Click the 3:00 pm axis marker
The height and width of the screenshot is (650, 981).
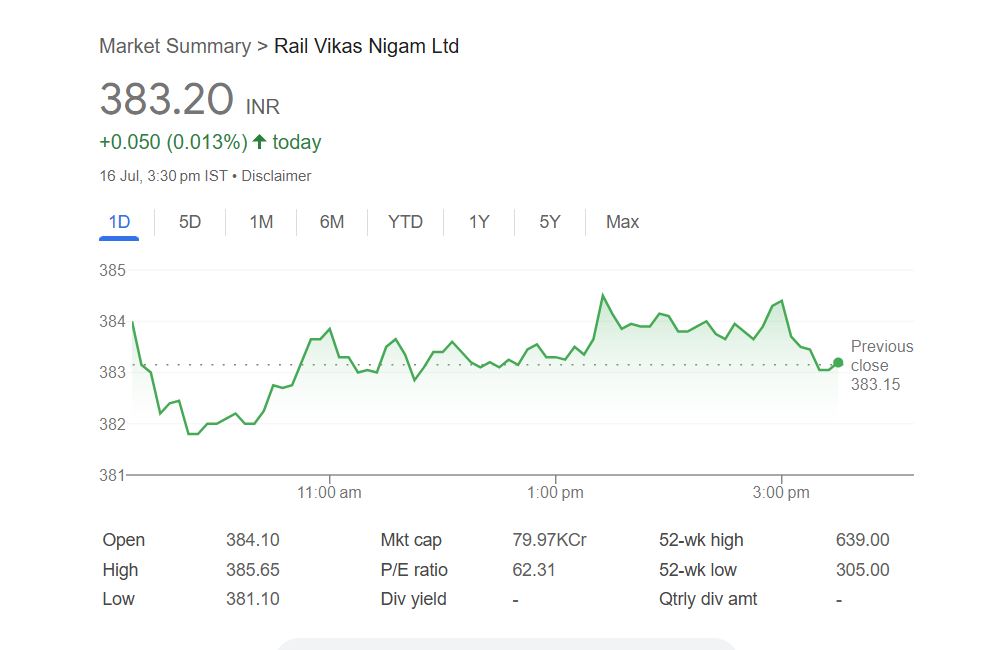[781, 493]
